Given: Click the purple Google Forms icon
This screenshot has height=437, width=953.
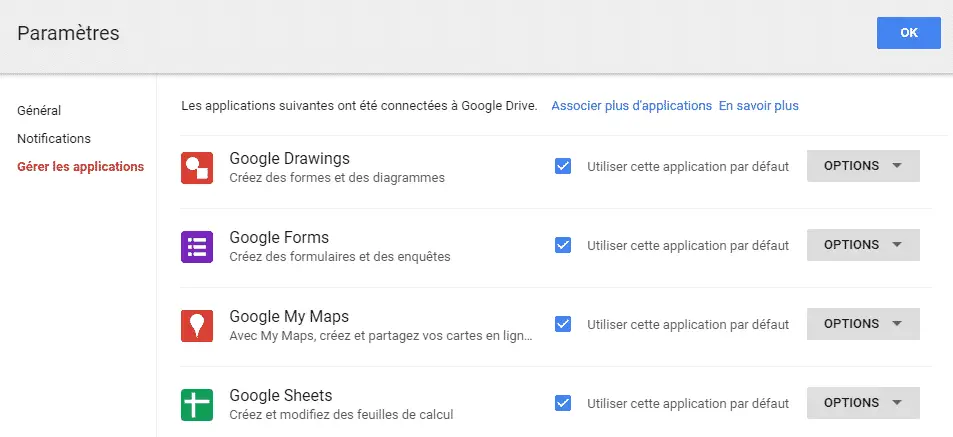Looking at the screenshot, I should coord(197,247).
